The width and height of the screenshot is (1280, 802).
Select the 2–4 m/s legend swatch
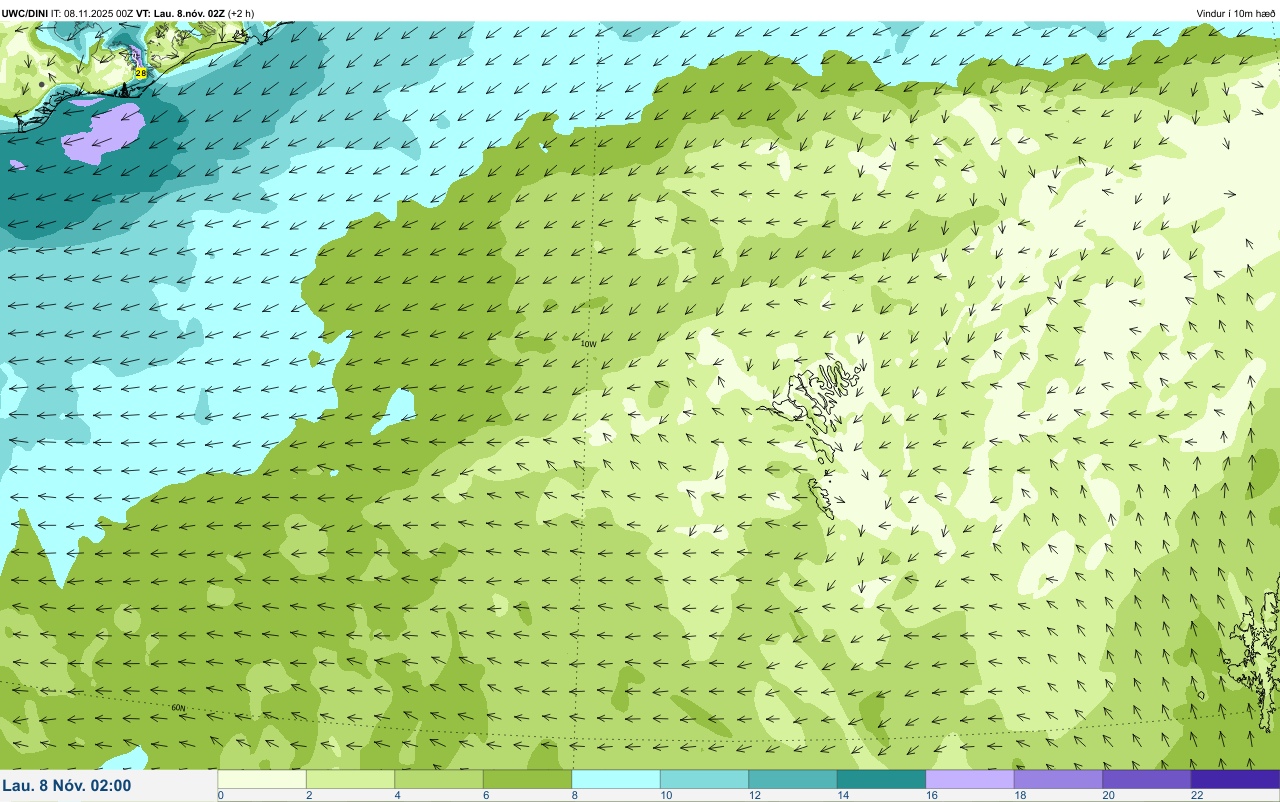coord(350,779)
